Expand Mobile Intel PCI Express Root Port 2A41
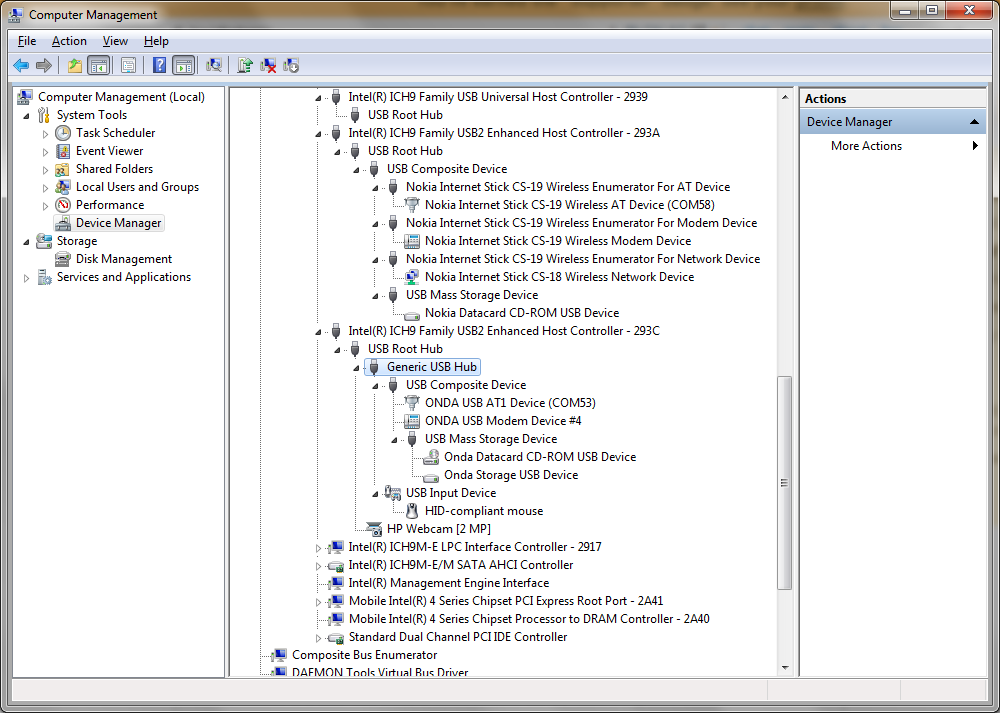 click(x=318, y=601)
